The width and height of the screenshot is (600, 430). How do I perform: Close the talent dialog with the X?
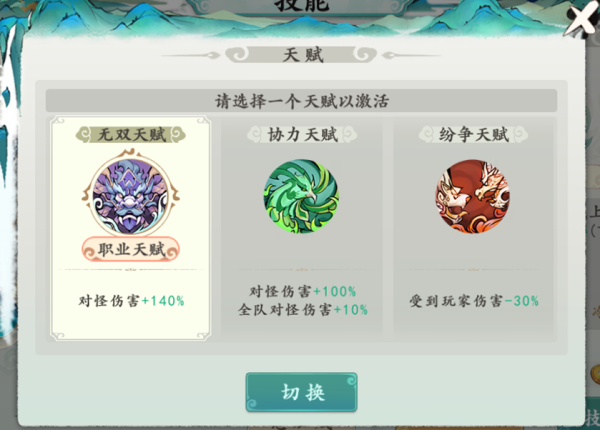click(581, 18)
